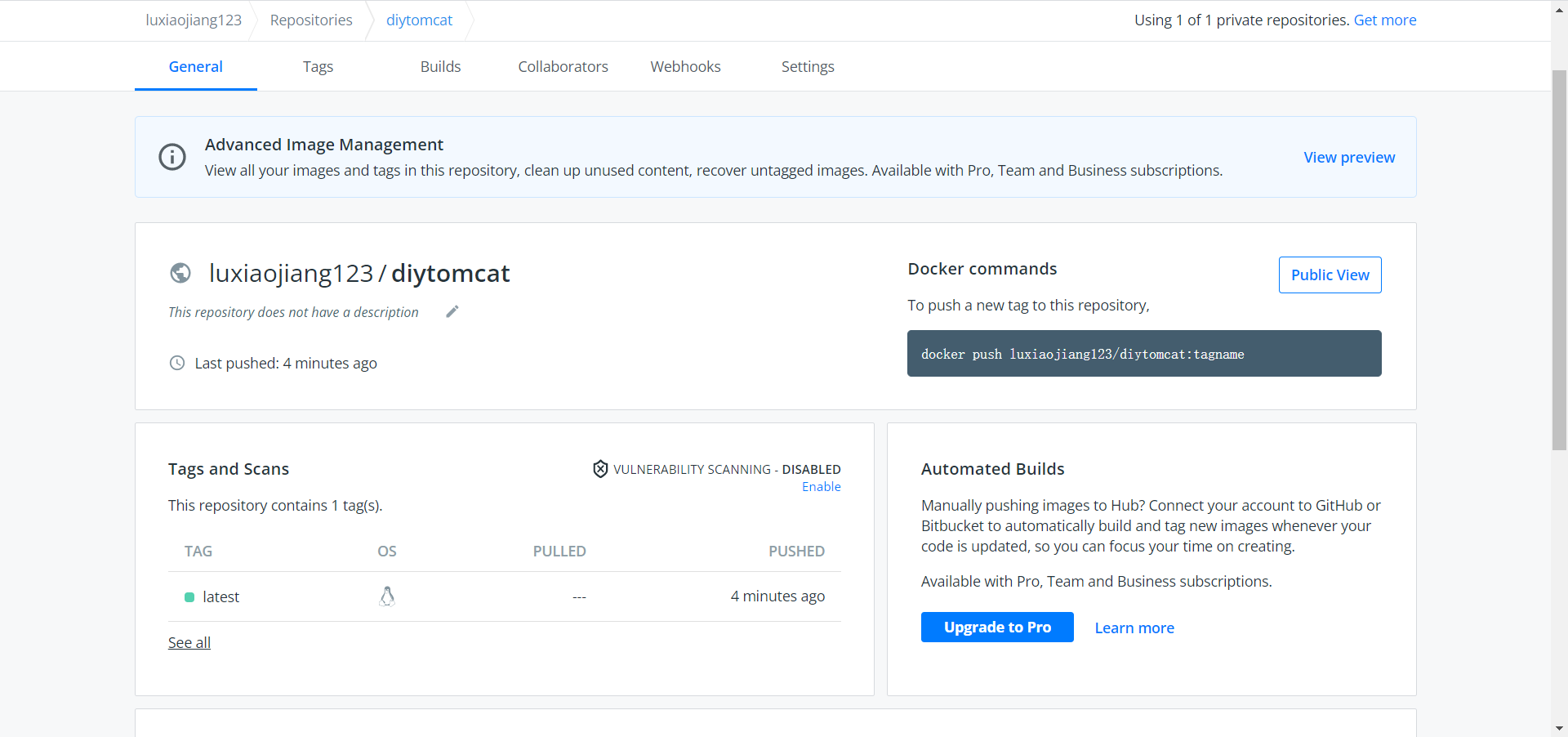
Task: Click the Linux penguin OS icon
Action: (x=387, y=596)
